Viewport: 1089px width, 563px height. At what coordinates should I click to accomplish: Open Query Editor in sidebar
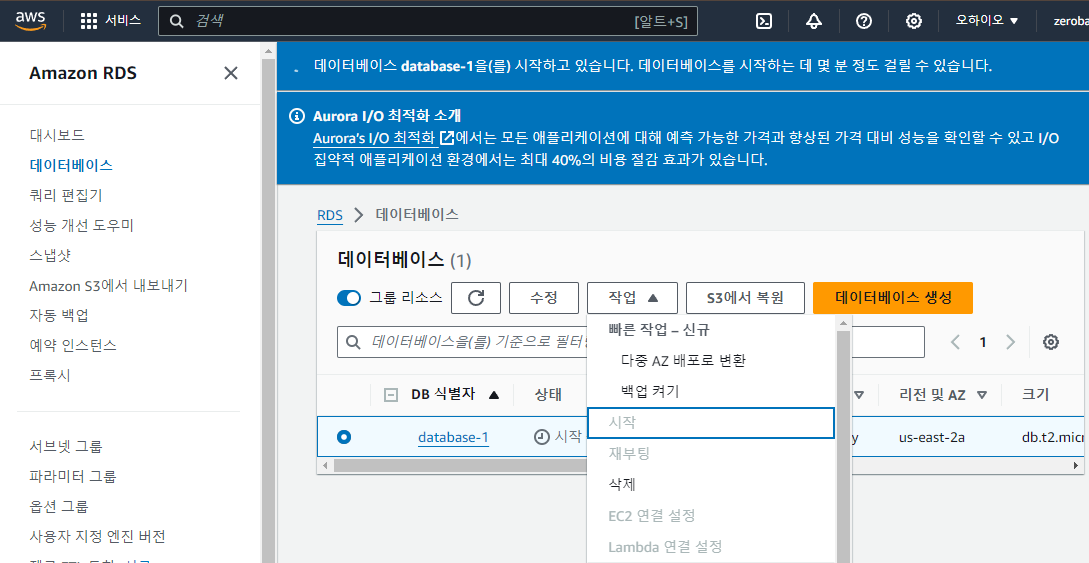[x=66, y=195]
